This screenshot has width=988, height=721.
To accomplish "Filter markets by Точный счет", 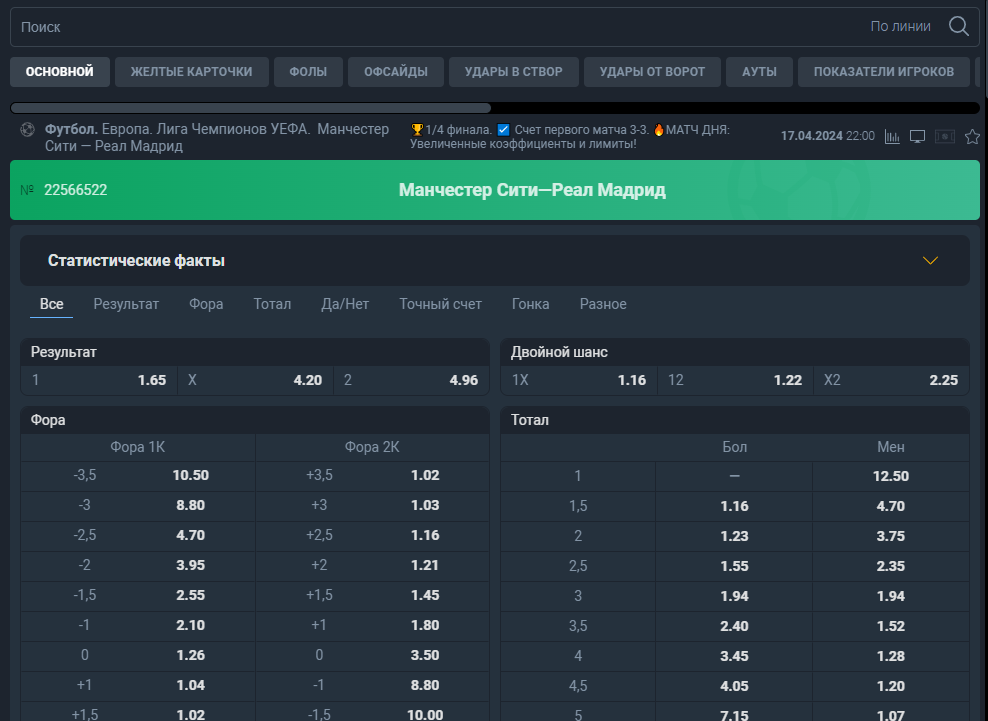I will [x=440, y=304].
